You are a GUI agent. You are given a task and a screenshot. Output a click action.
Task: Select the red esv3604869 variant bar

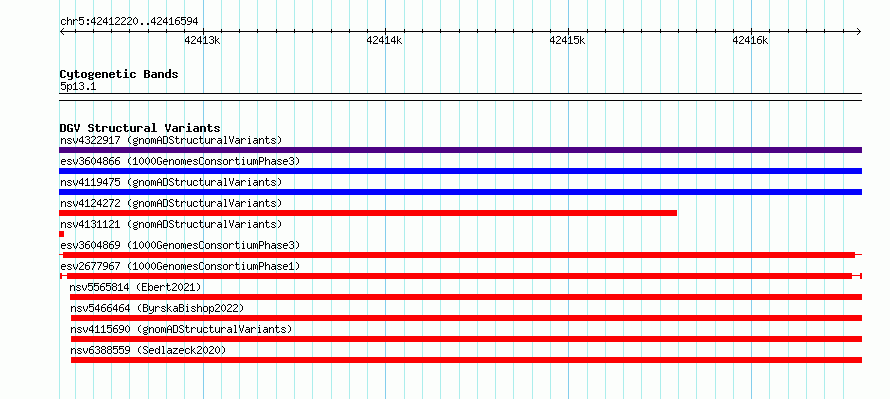click(459, 255)
